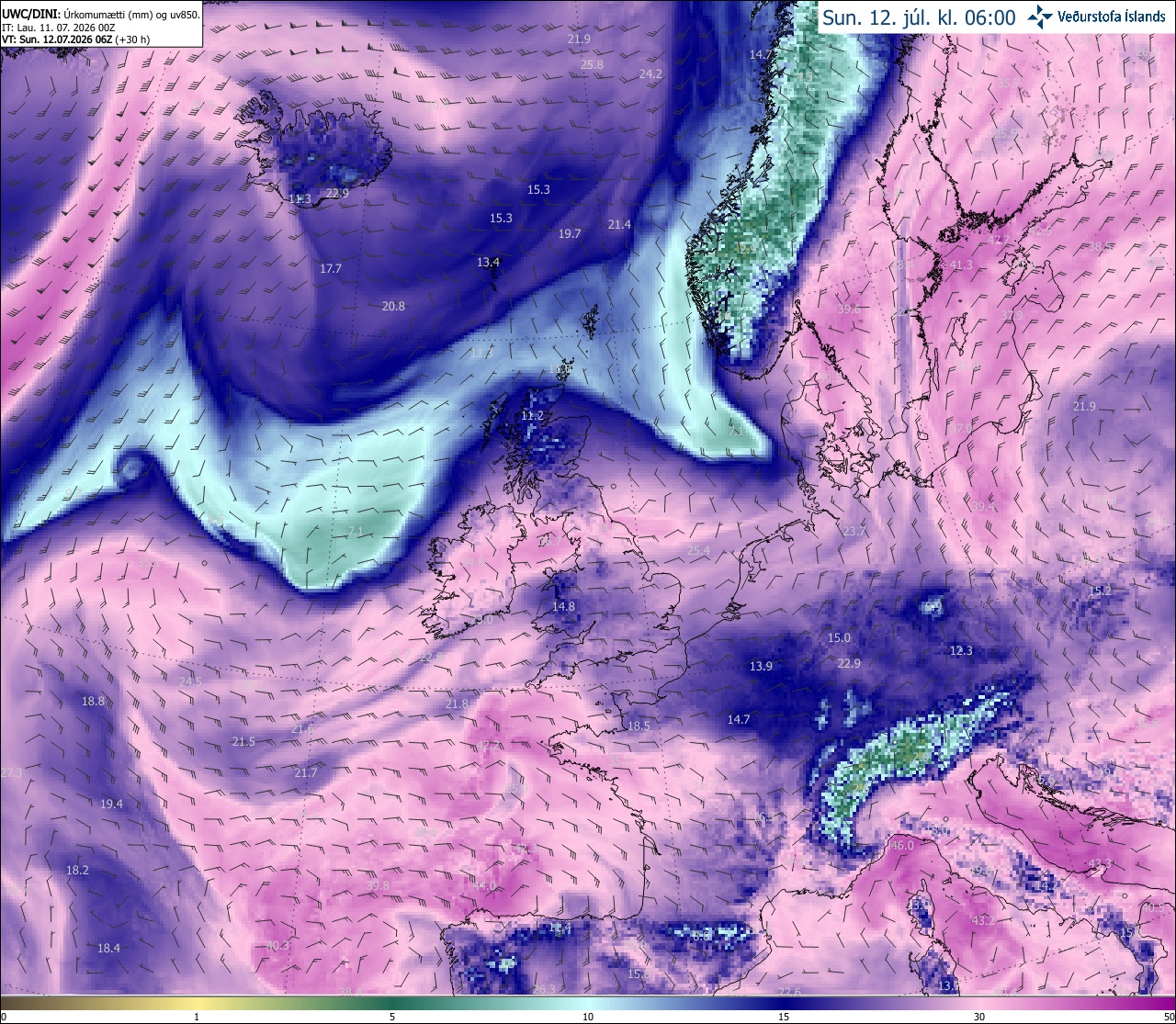Image resolution: width=1176 pixels, height=1024 pixels.
Task: Click the 46.0 value label near the Mediterranean coast
Action: (x=902, y=846)
